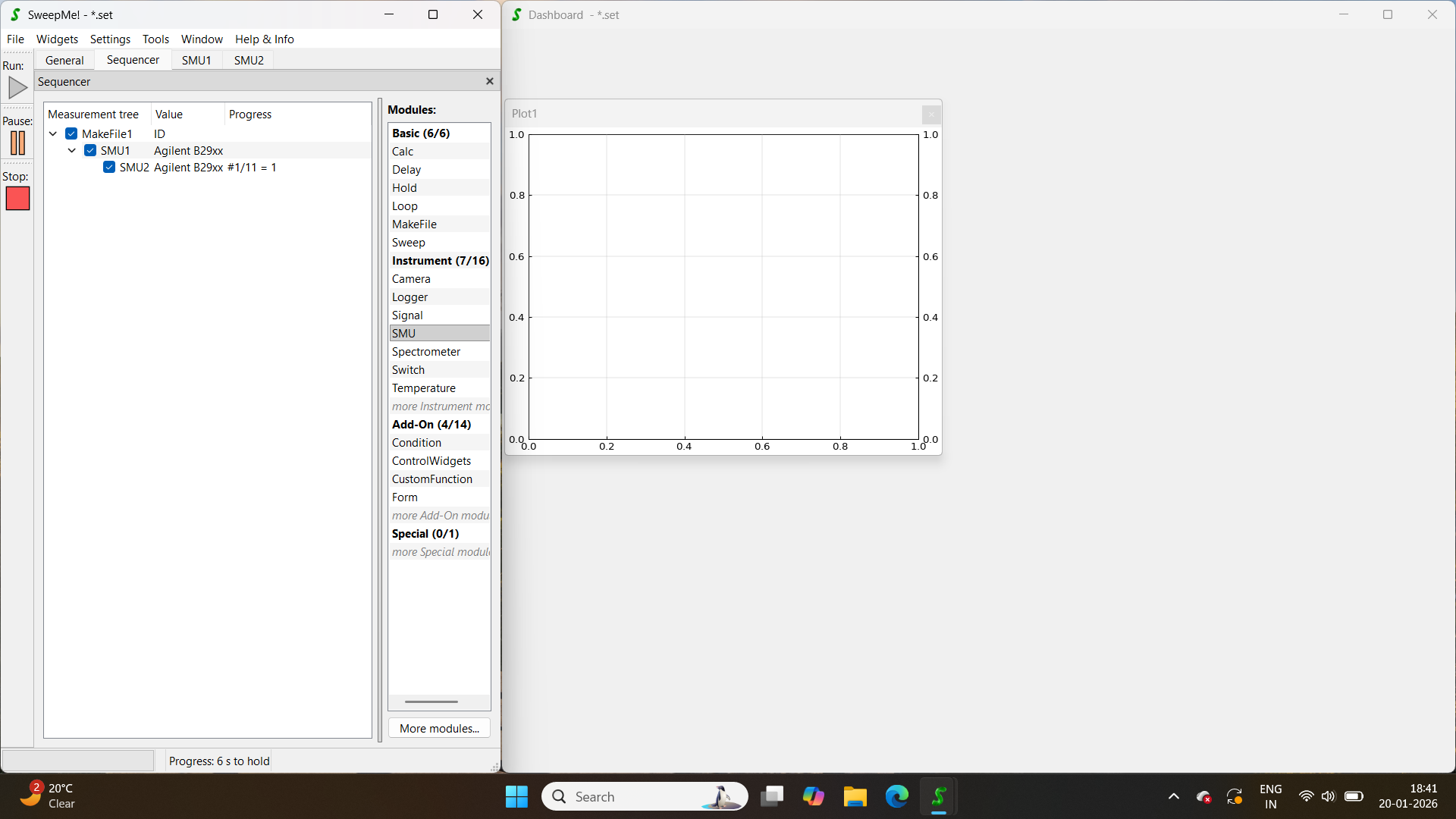Show hidden system tray icons
The width and height of the screenshot is (1456, 819).
1173,796
